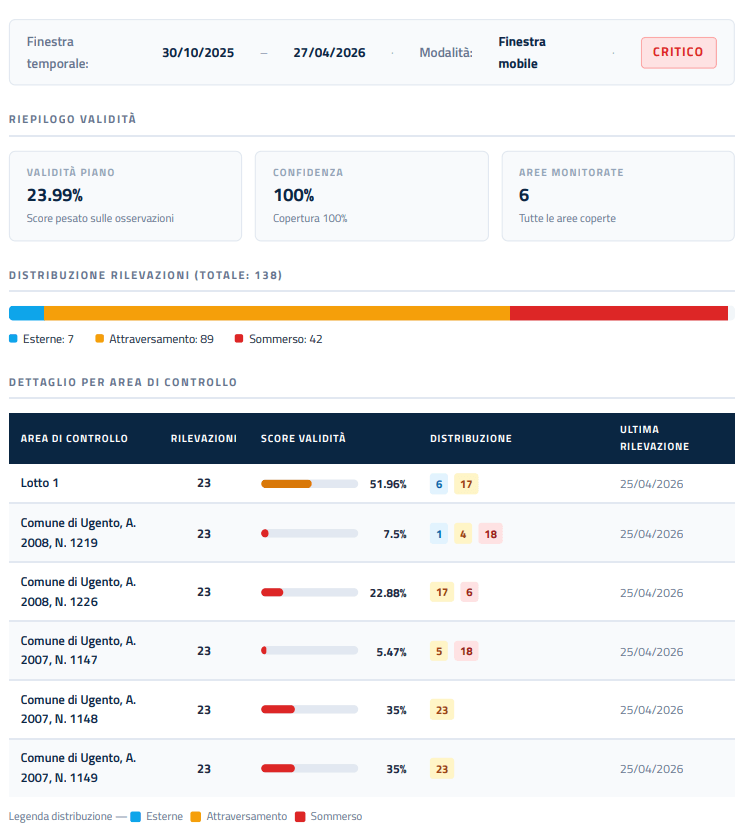The height and width of the screenshot is (827, 750).
Task: Click the 'Esterne: 7' legend entry
Action: [x=42, y=339]
